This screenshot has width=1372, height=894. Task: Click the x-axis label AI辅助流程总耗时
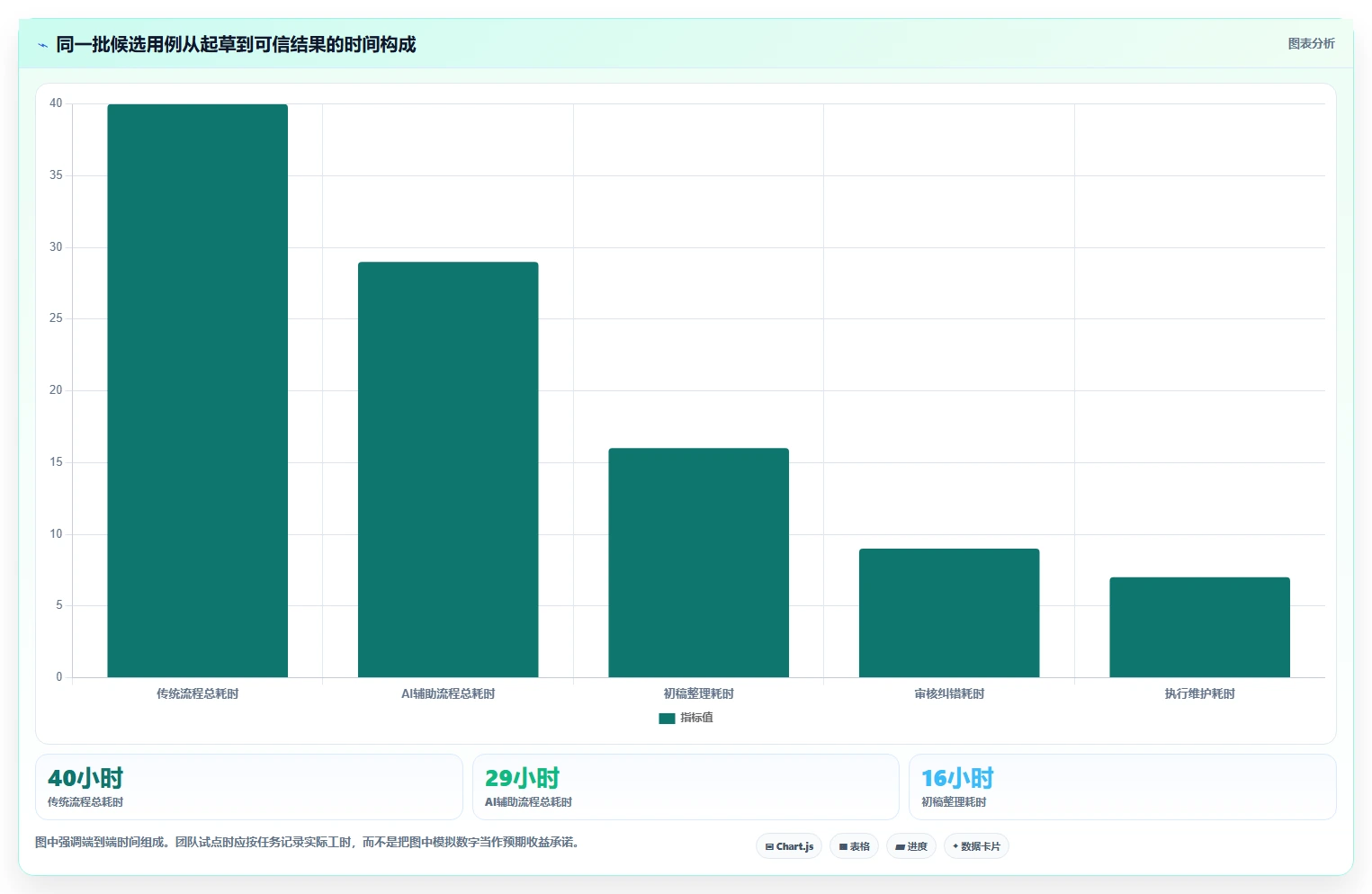pos(448,693)
